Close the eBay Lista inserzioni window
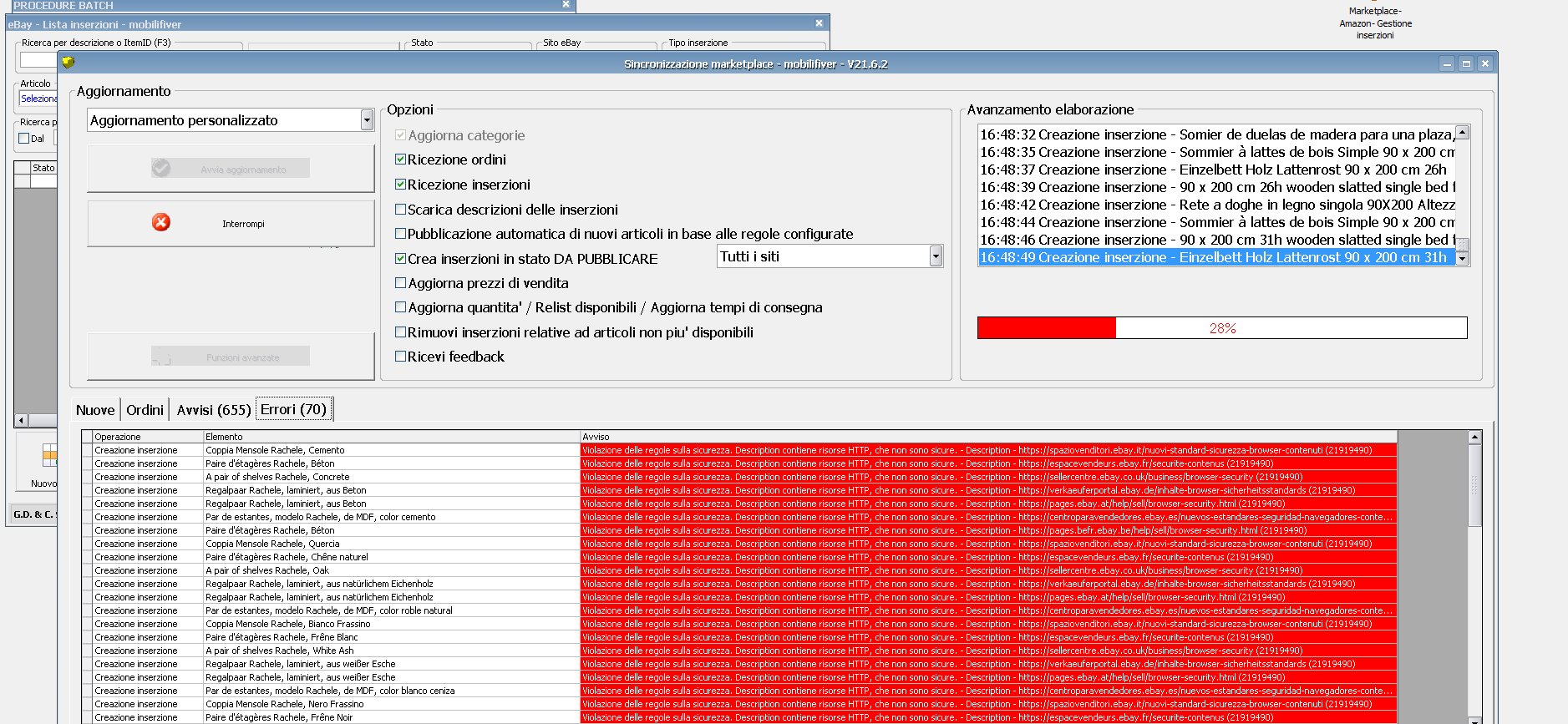Image resolution: width=1568 pixels, height=724 pixels. point(819,23)
